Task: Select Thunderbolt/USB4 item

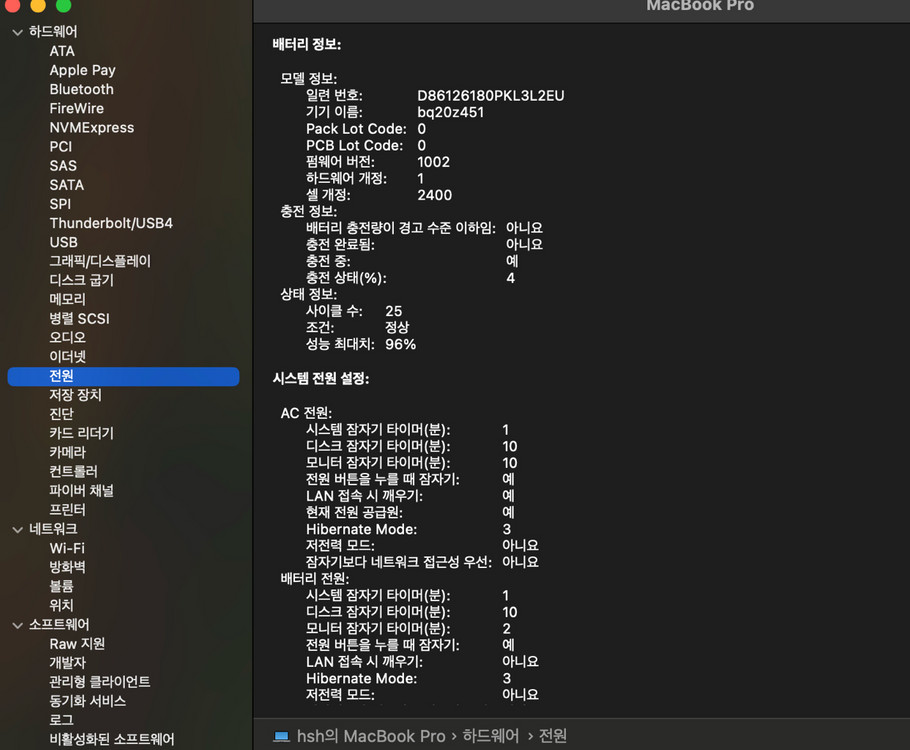Action: click(x=111, y=223)
